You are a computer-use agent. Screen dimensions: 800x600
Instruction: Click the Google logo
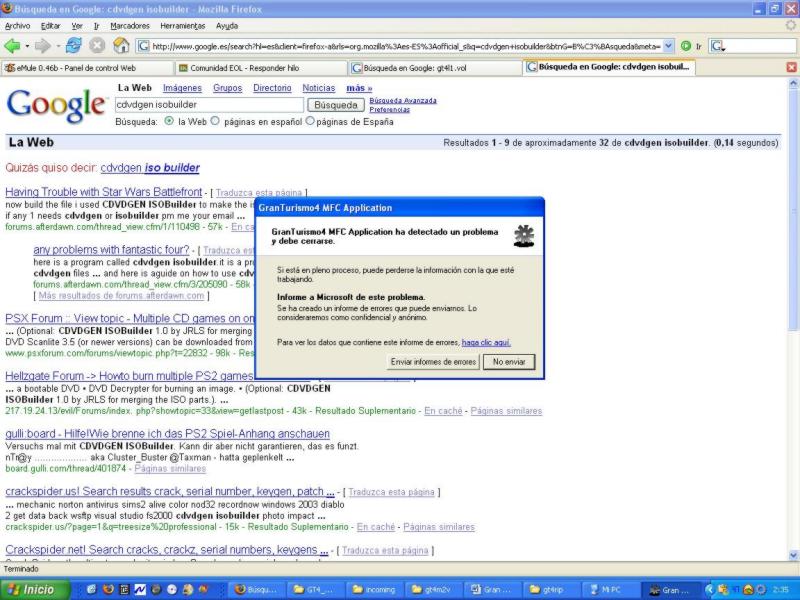click(x=56, y=106)
